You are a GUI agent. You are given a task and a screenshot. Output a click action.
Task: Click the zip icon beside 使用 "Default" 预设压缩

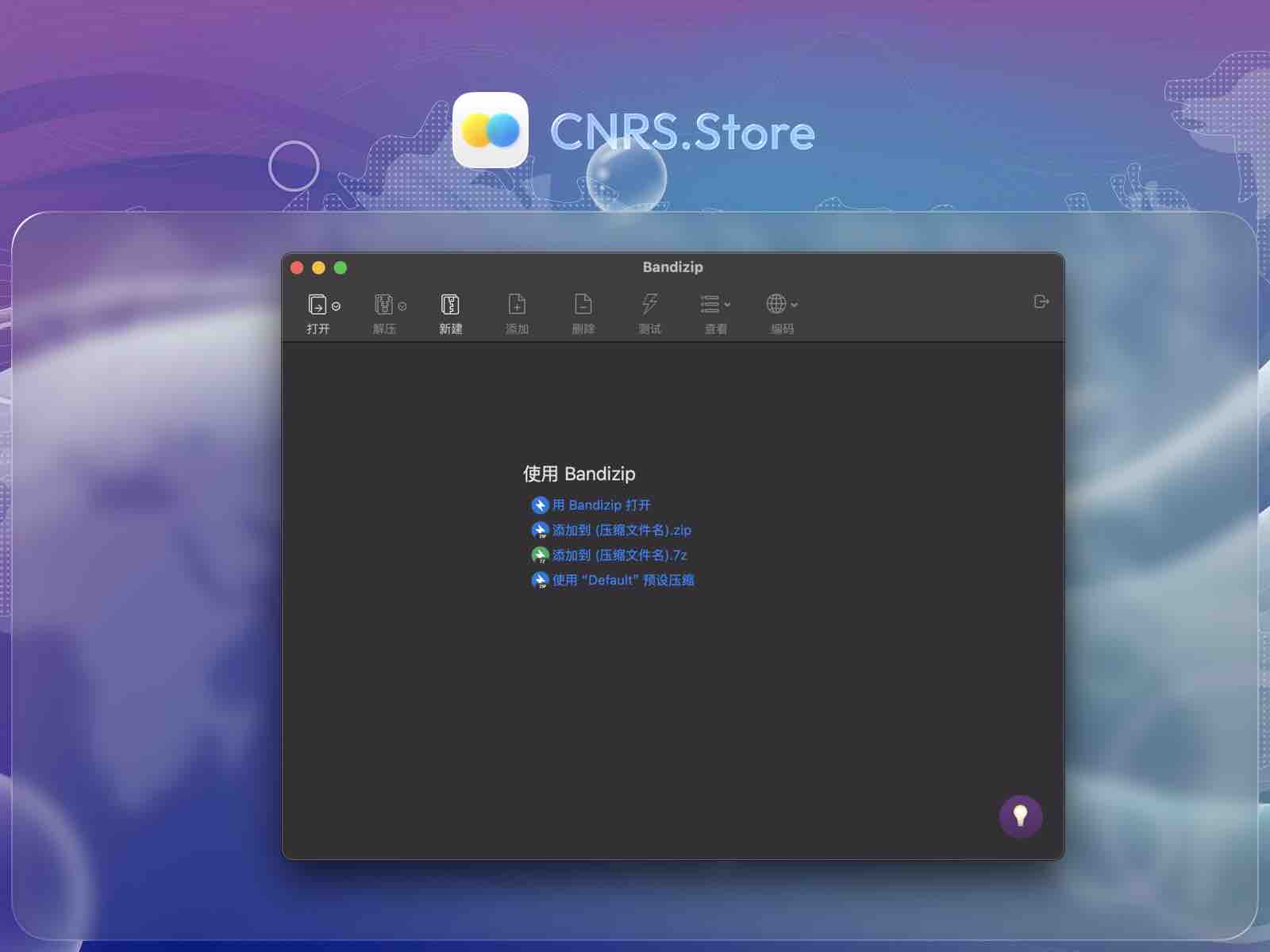pos(540,580)
